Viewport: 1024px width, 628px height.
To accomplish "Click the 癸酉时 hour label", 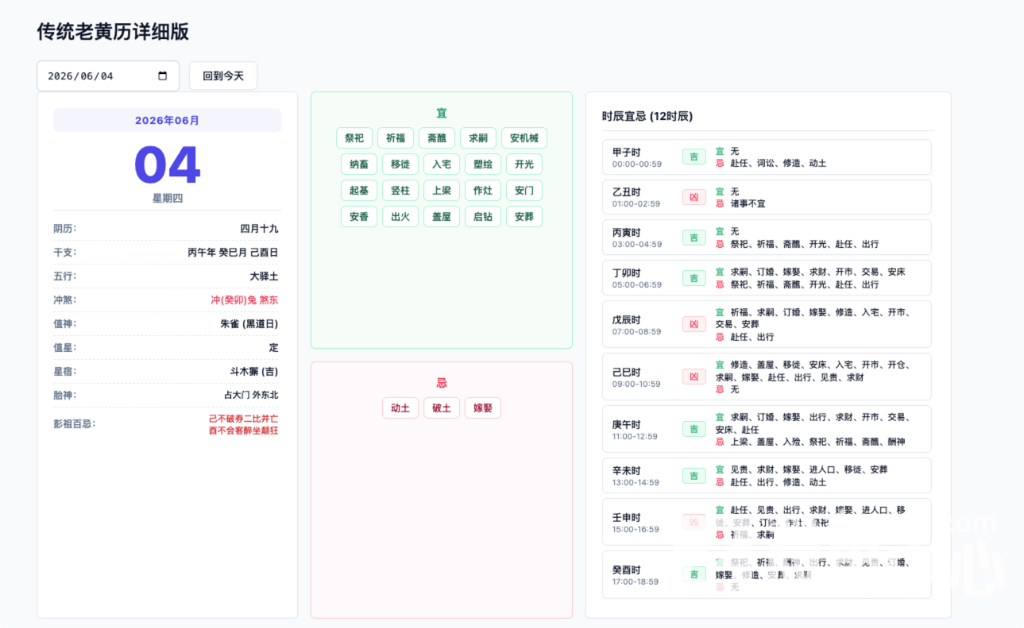I will [626, 570].
